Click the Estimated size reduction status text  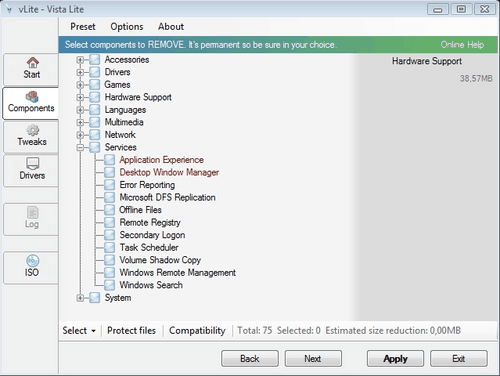point(393,330)
